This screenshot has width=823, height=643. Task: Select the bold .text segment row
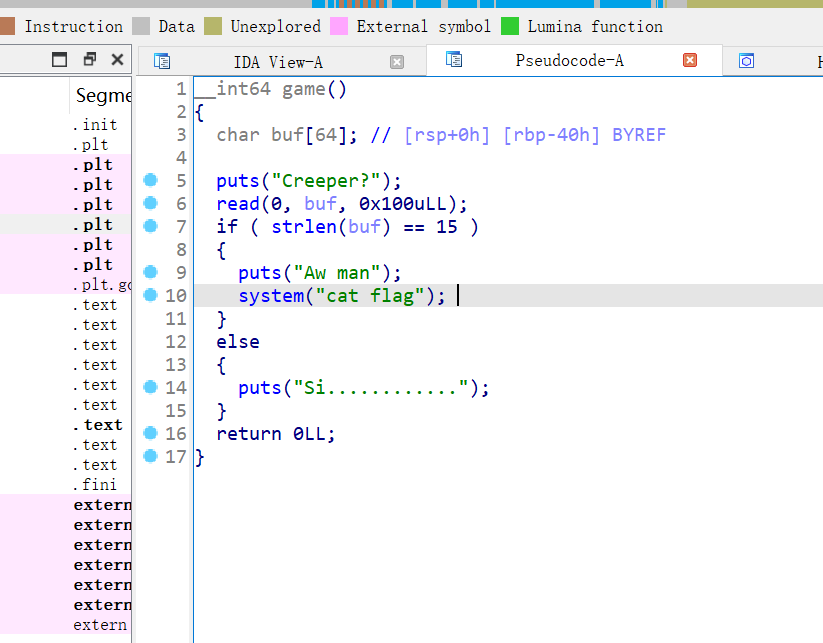[66, 425]
